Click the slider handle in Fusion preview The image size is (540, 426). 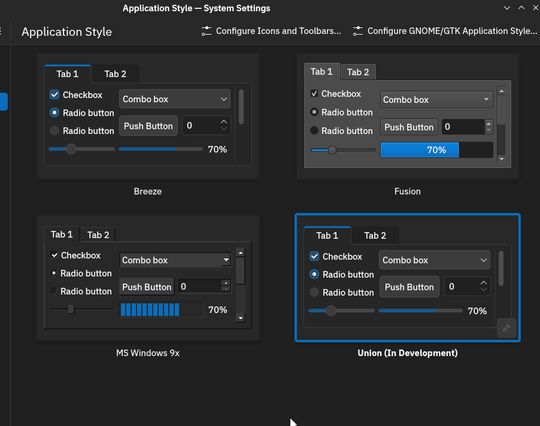(x=332, y=150)
